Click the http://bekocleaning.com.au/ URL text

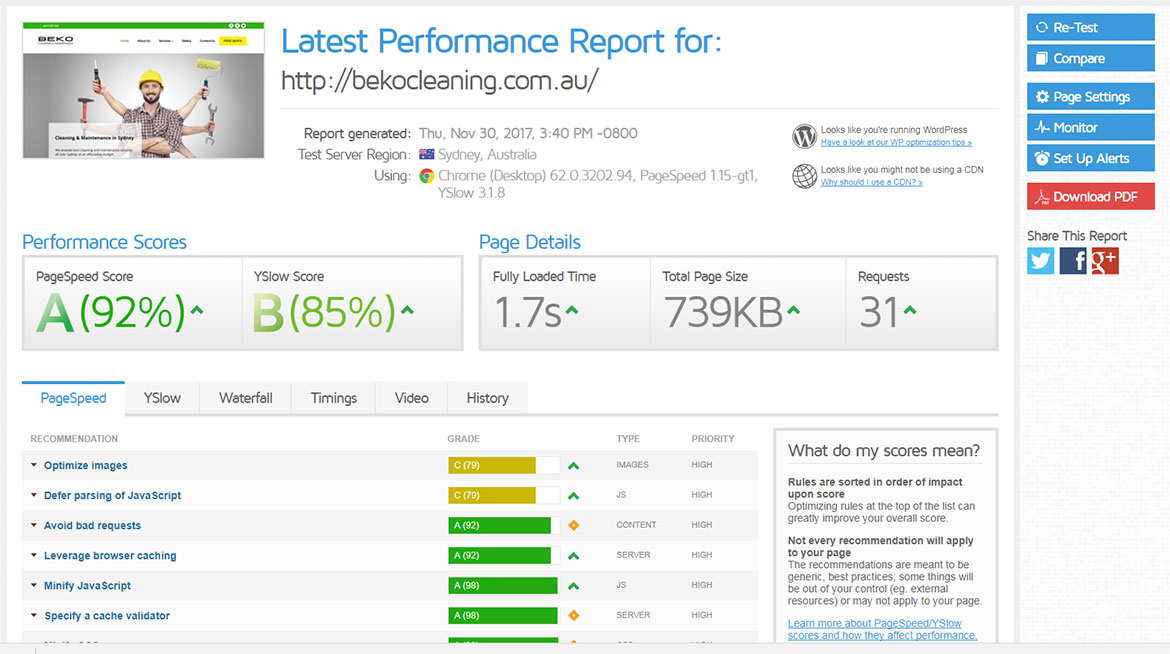[439, 81]
